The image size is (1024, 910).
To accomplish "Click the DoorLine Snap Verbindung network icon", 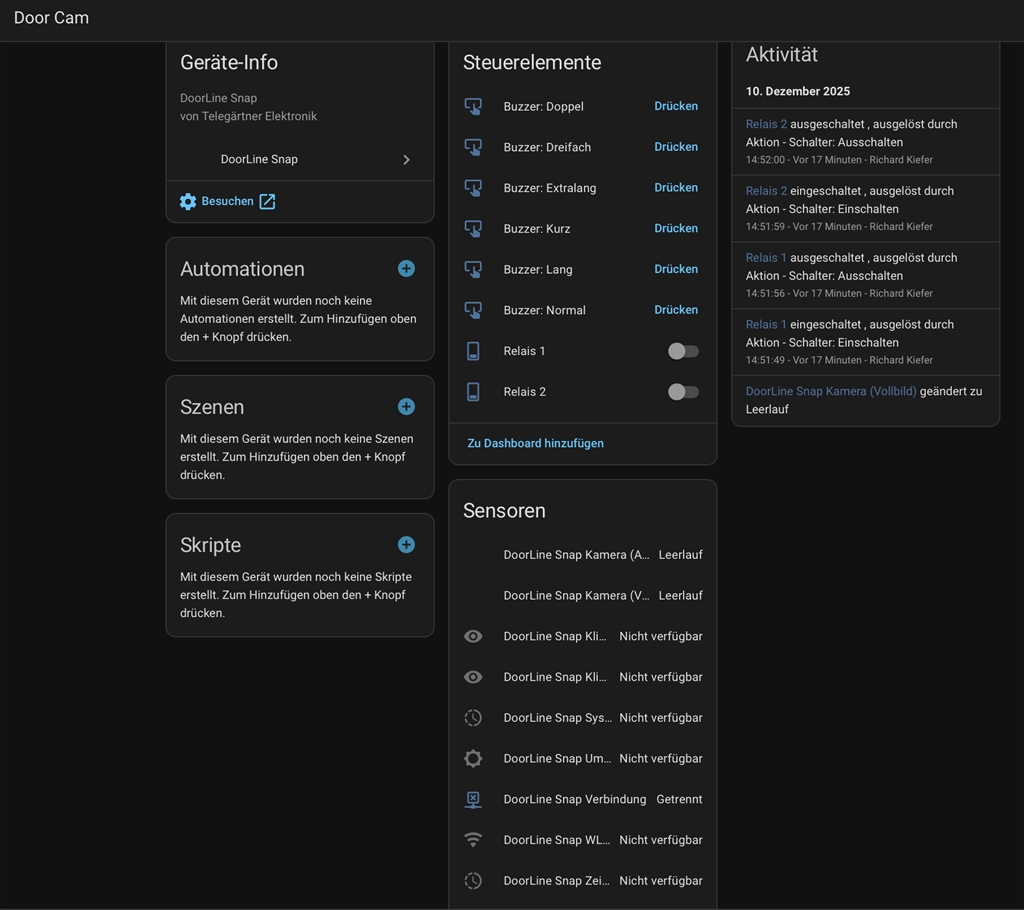I will (x=473, y=800).
